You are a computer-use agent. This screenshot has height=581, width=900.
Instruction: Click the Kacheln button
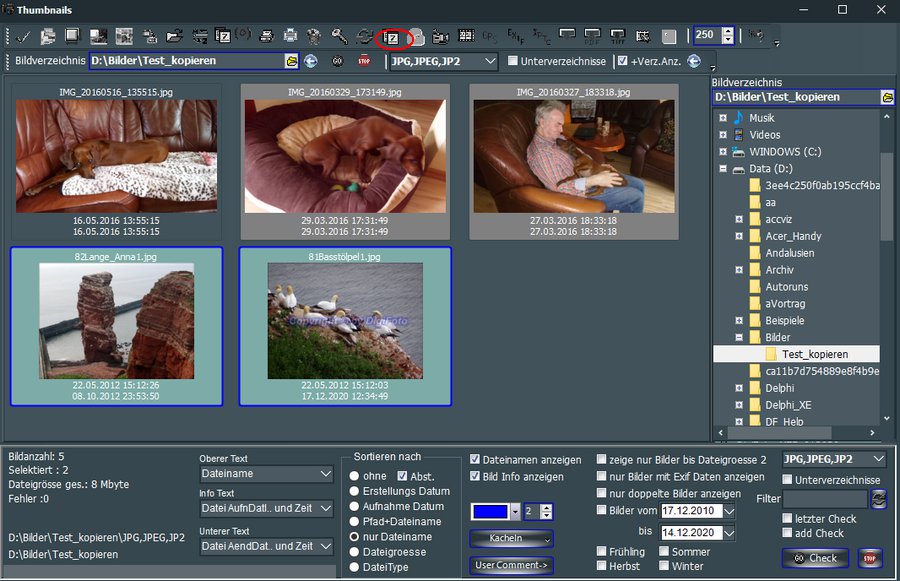(511, 538)
